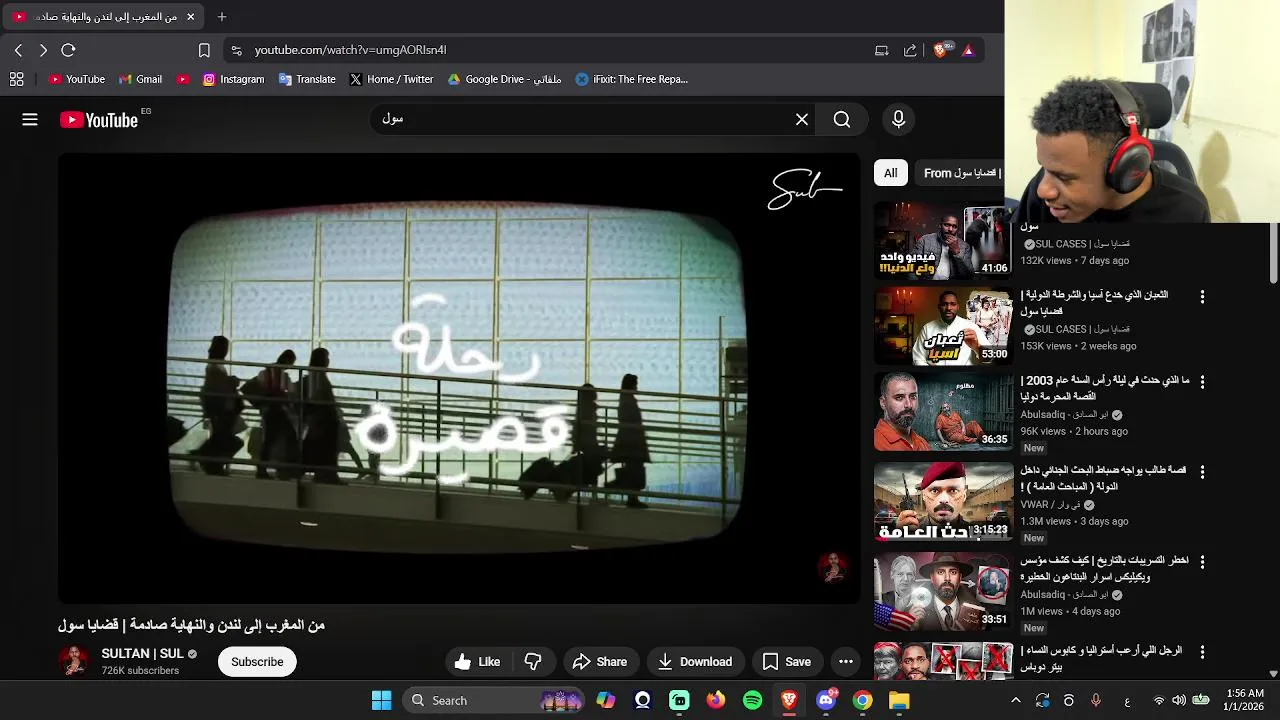Start voice search with the microphone
The image size is (1280, 720).
coord(898,120)
